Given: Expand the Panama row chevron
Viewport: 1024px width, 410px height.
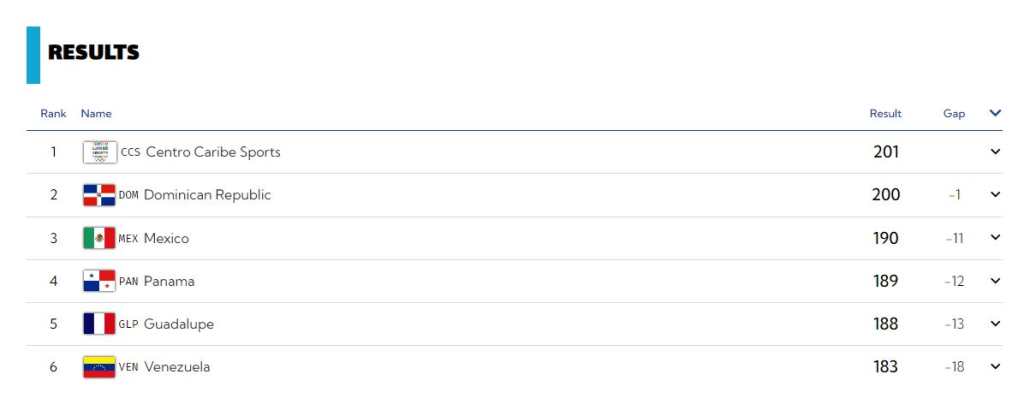Looking at the screenshot, I should coord(995,281).
